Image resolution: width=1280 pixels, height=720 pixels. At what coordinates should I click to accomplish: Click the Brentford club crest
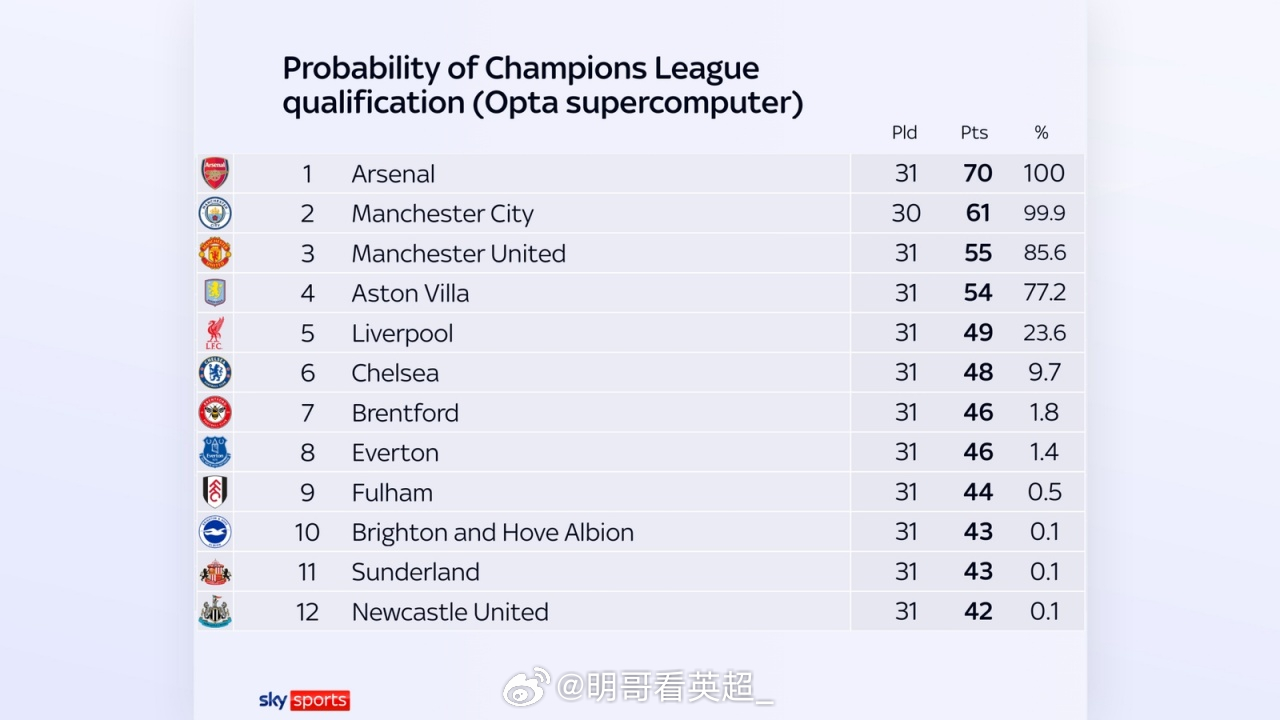point(215,412)
